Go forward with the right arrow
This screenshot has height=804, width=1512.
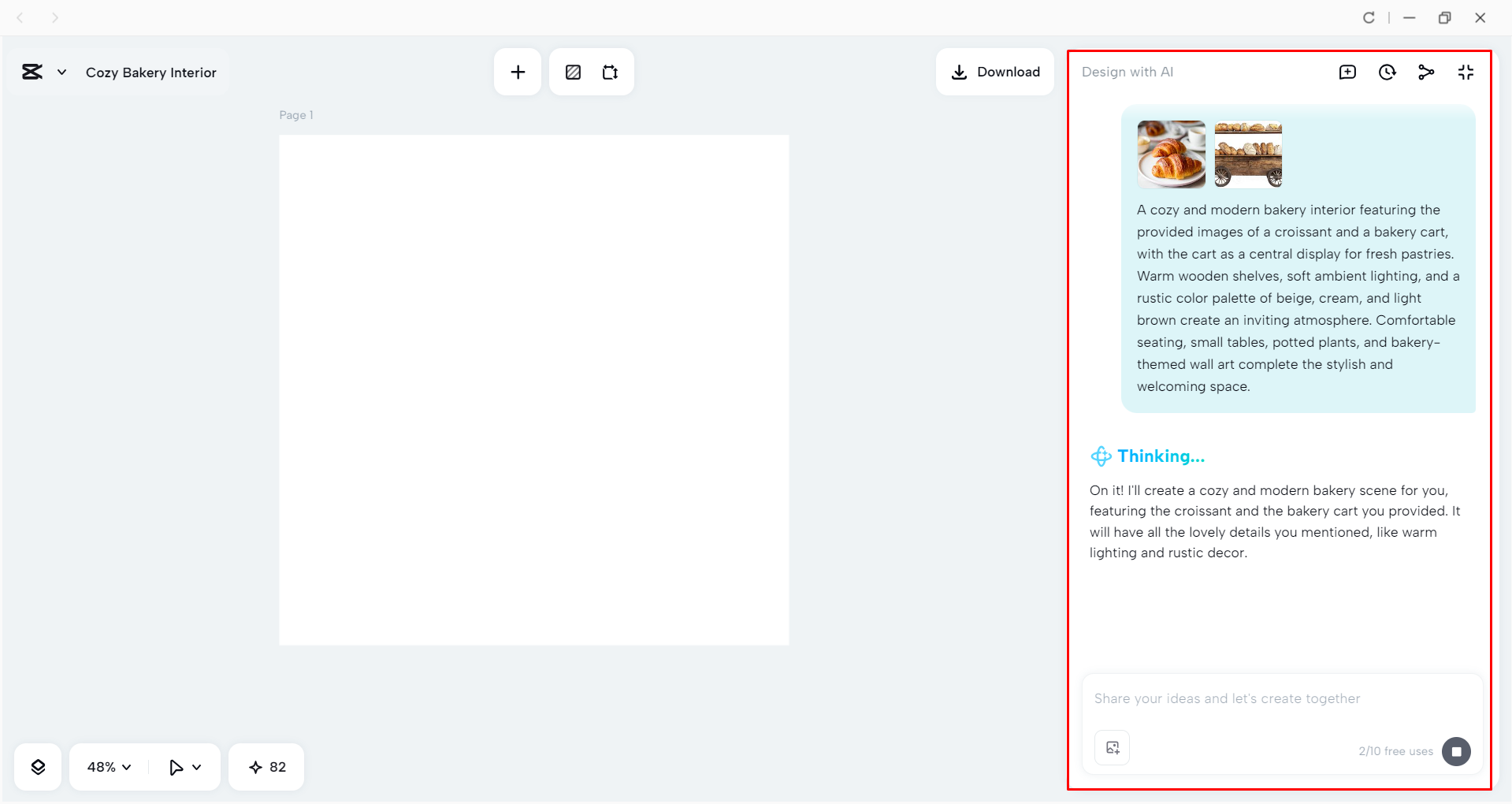(54, 17)
